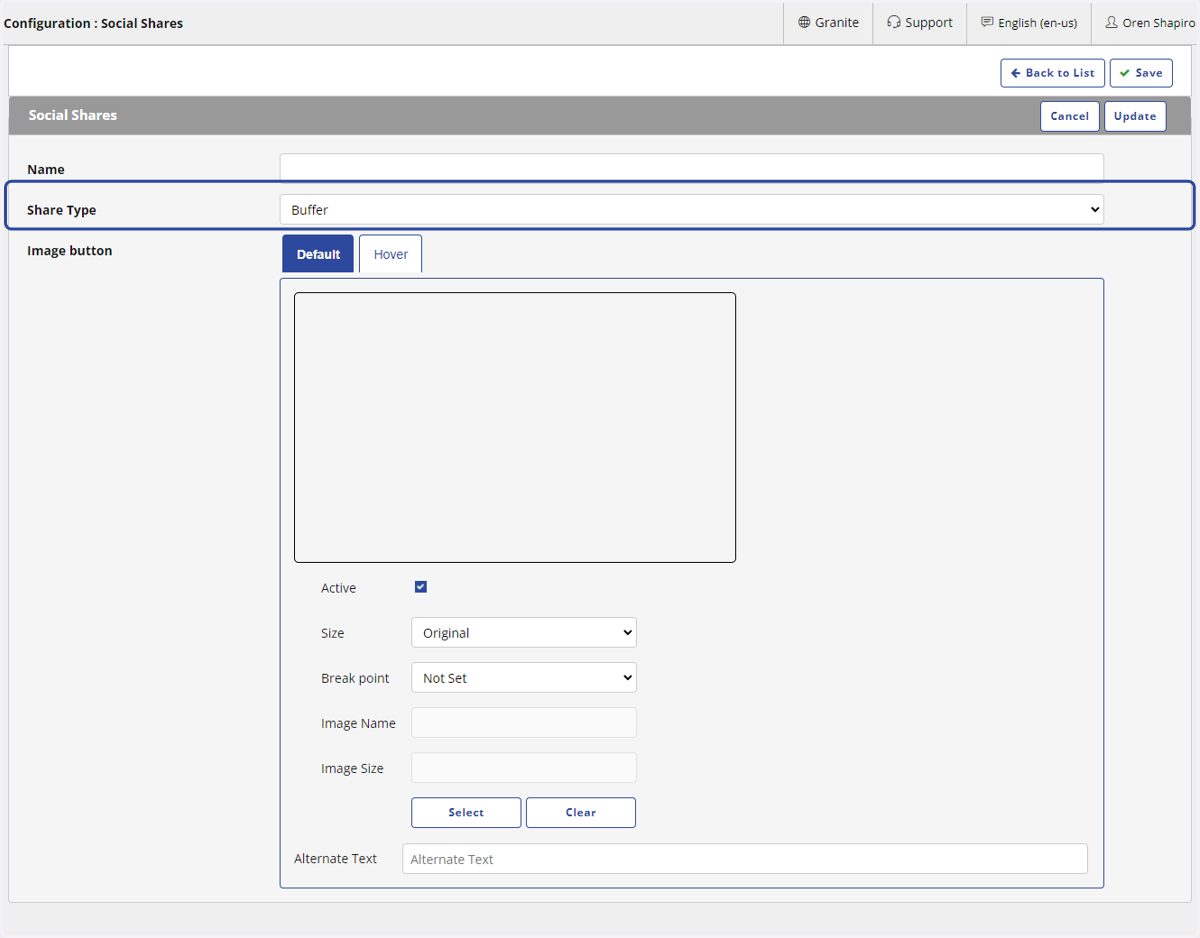The image size is (1200, 938).
Task: Click the Share Type label
Action: click(62, 210)
